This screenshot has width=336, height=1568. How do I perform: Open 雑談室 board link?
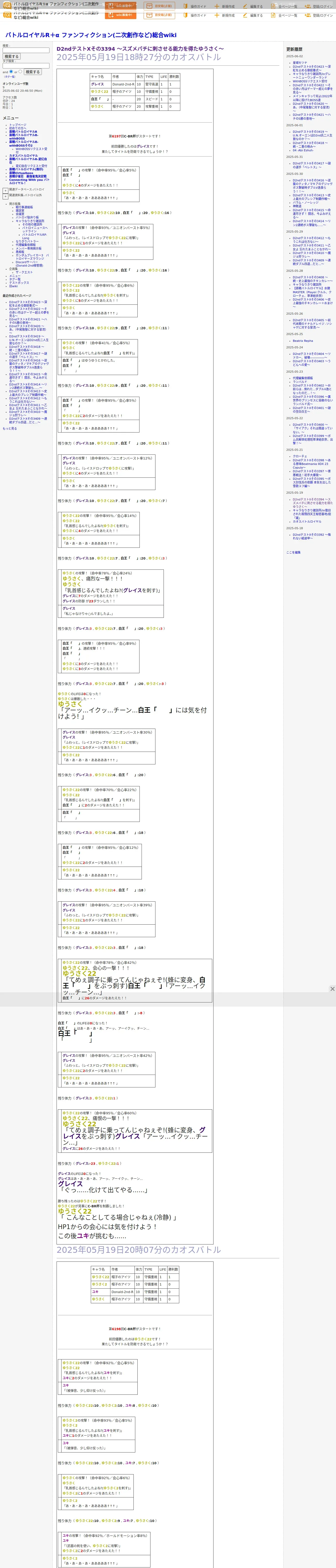[20, 211]
